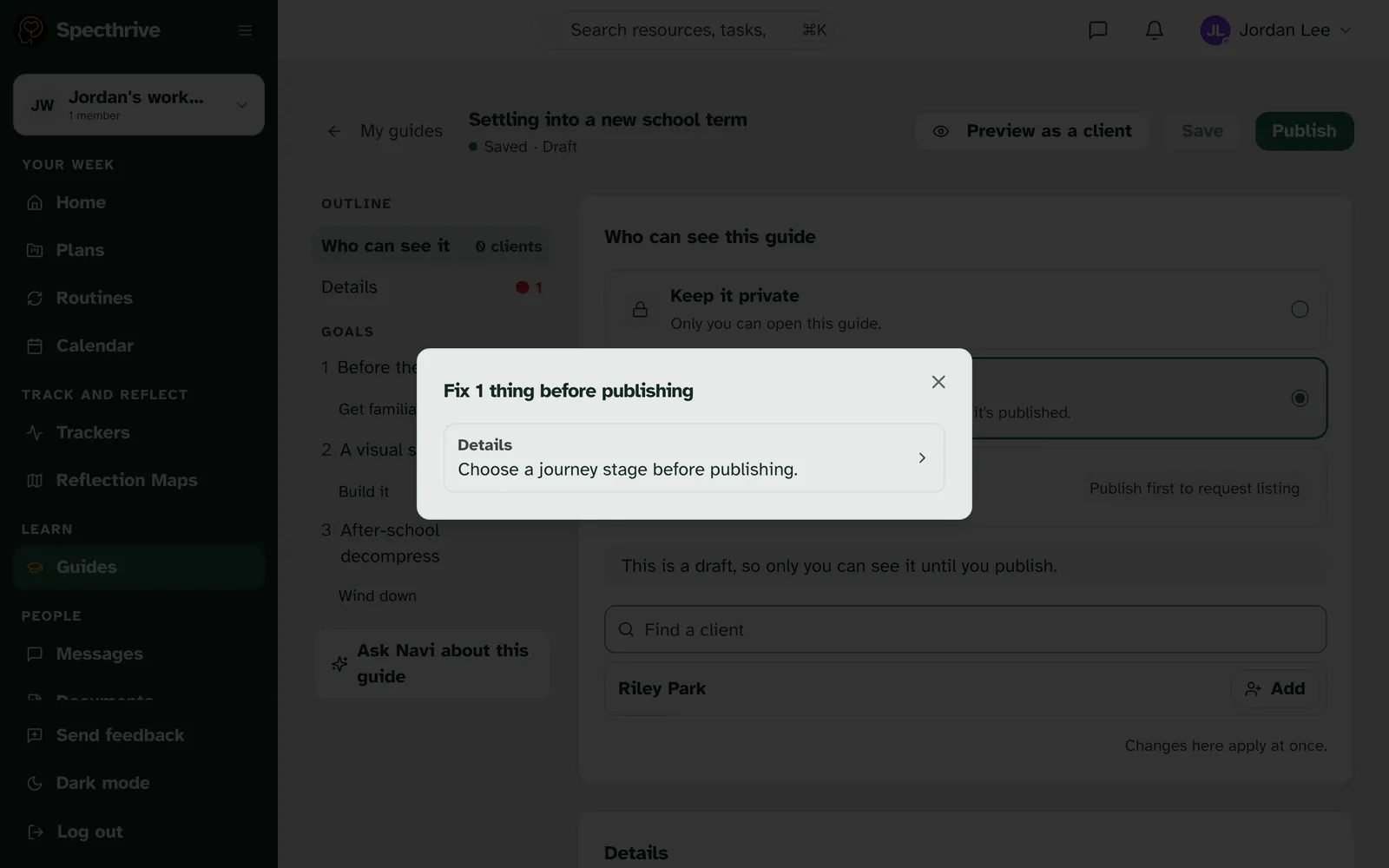Open the Jordan Lee account menu

click(x=1275, y=30)
